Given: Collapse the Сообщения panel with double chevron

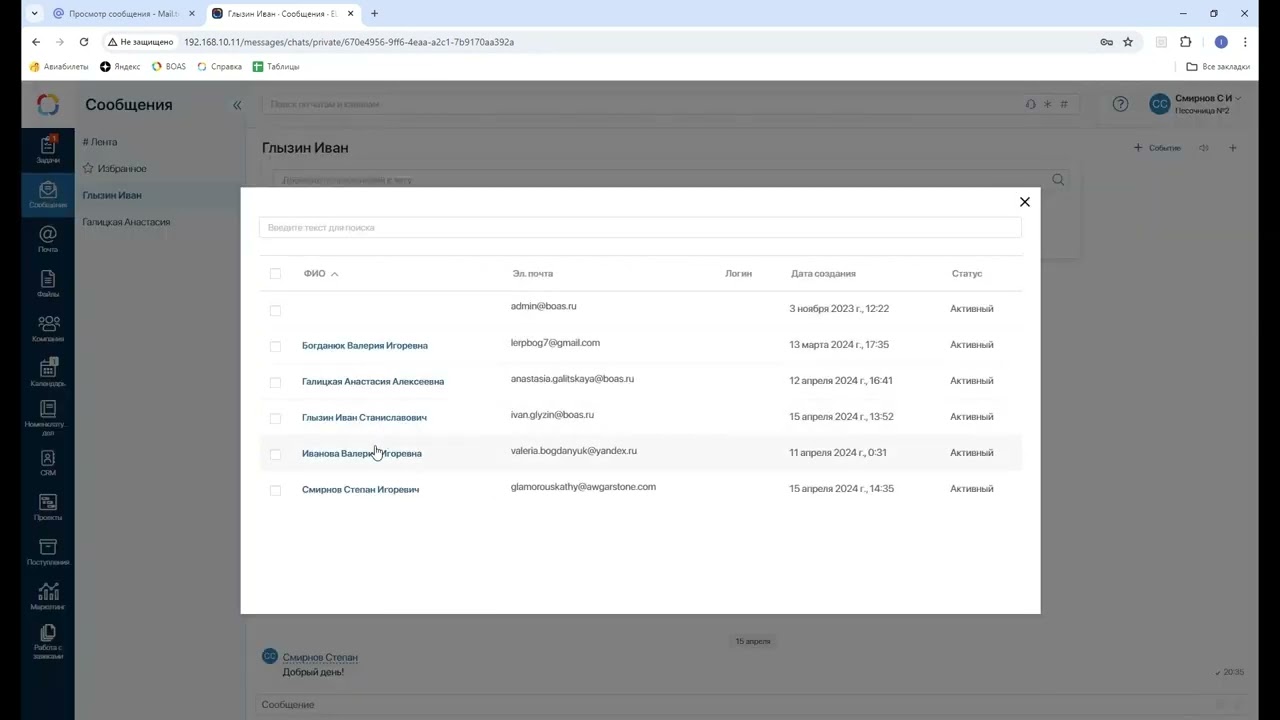Looking at the screenshot, I should (237, 105).
